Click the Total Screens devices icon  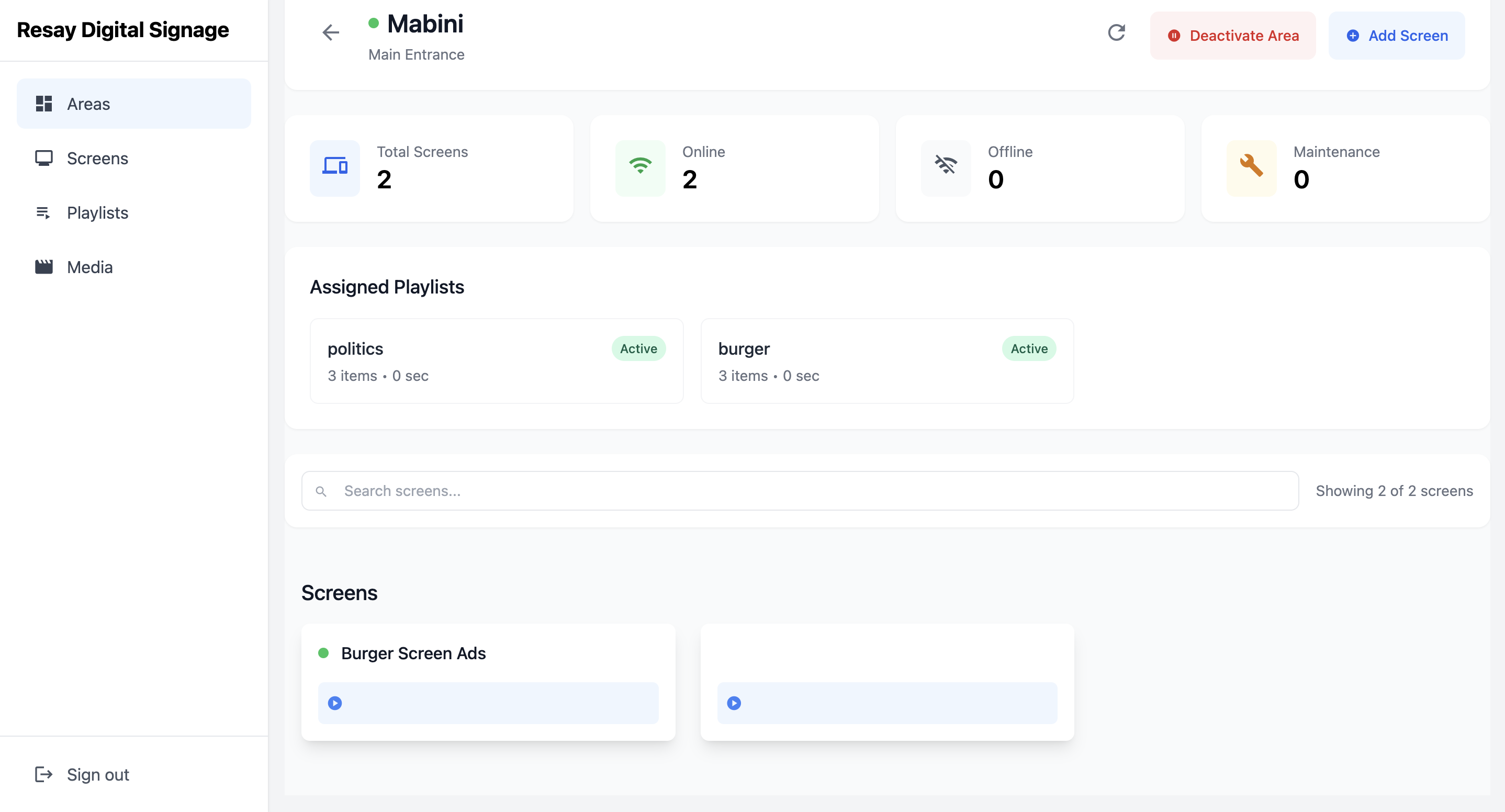[335, 167]
